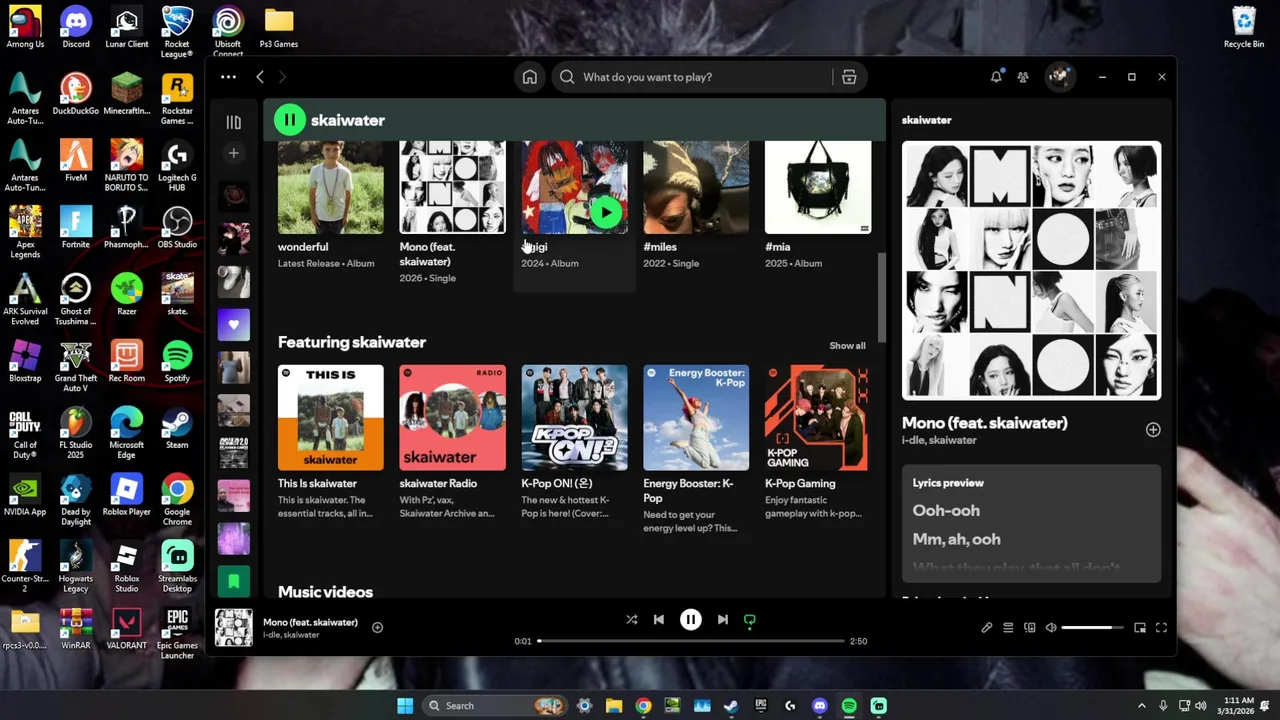Open the Miniplayer icon

(x=1140, y=628)
